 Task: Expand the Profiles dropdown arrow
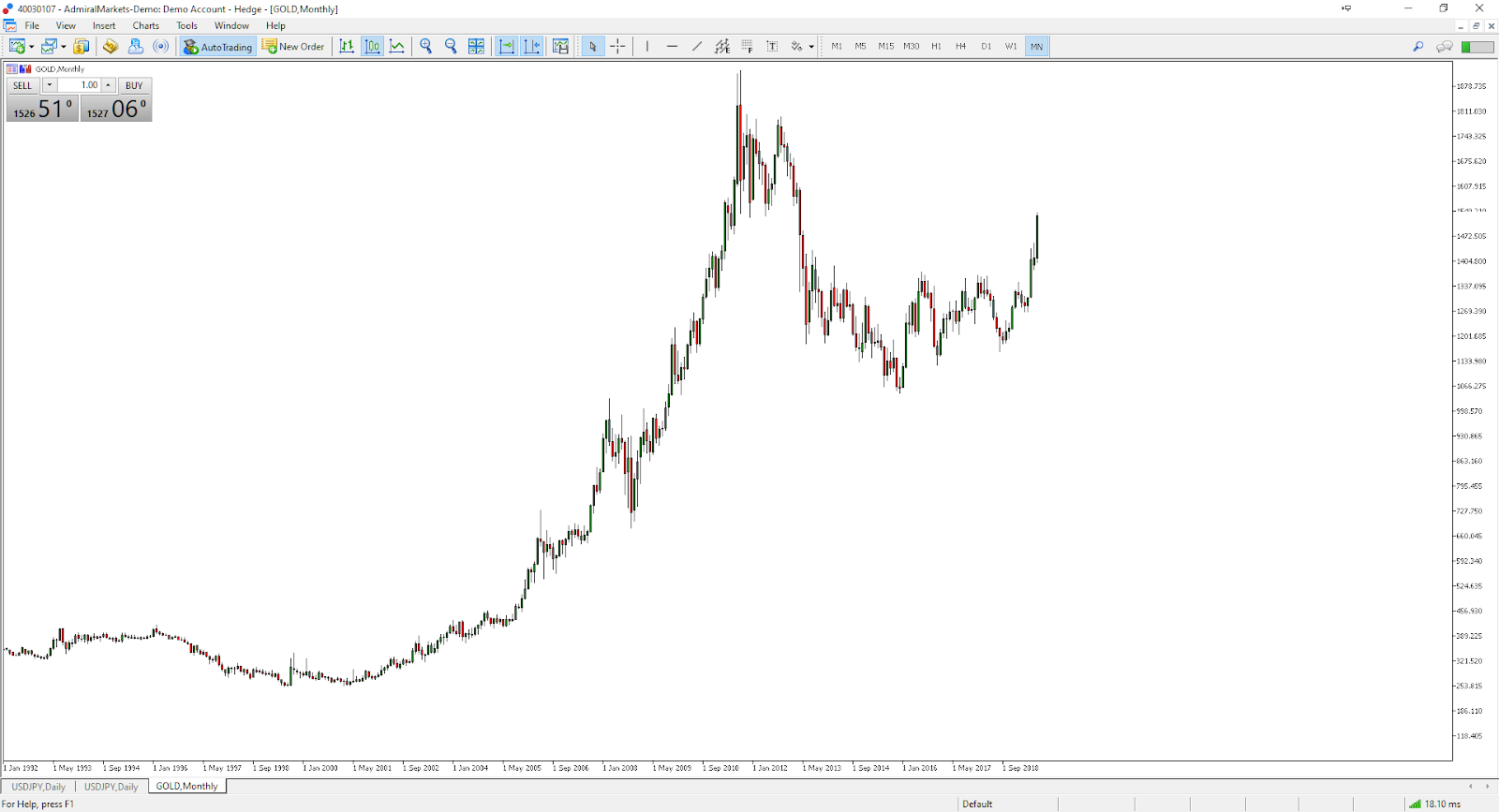click(64, 47)
